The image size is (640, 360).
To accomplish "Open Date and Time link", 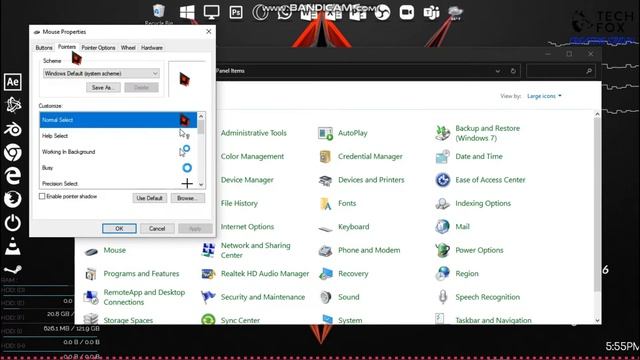I will click(x=479, y=156).
